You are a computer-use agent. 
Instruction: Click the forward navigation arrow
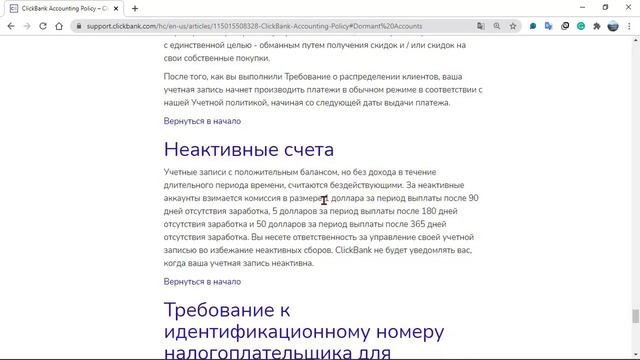27,26
